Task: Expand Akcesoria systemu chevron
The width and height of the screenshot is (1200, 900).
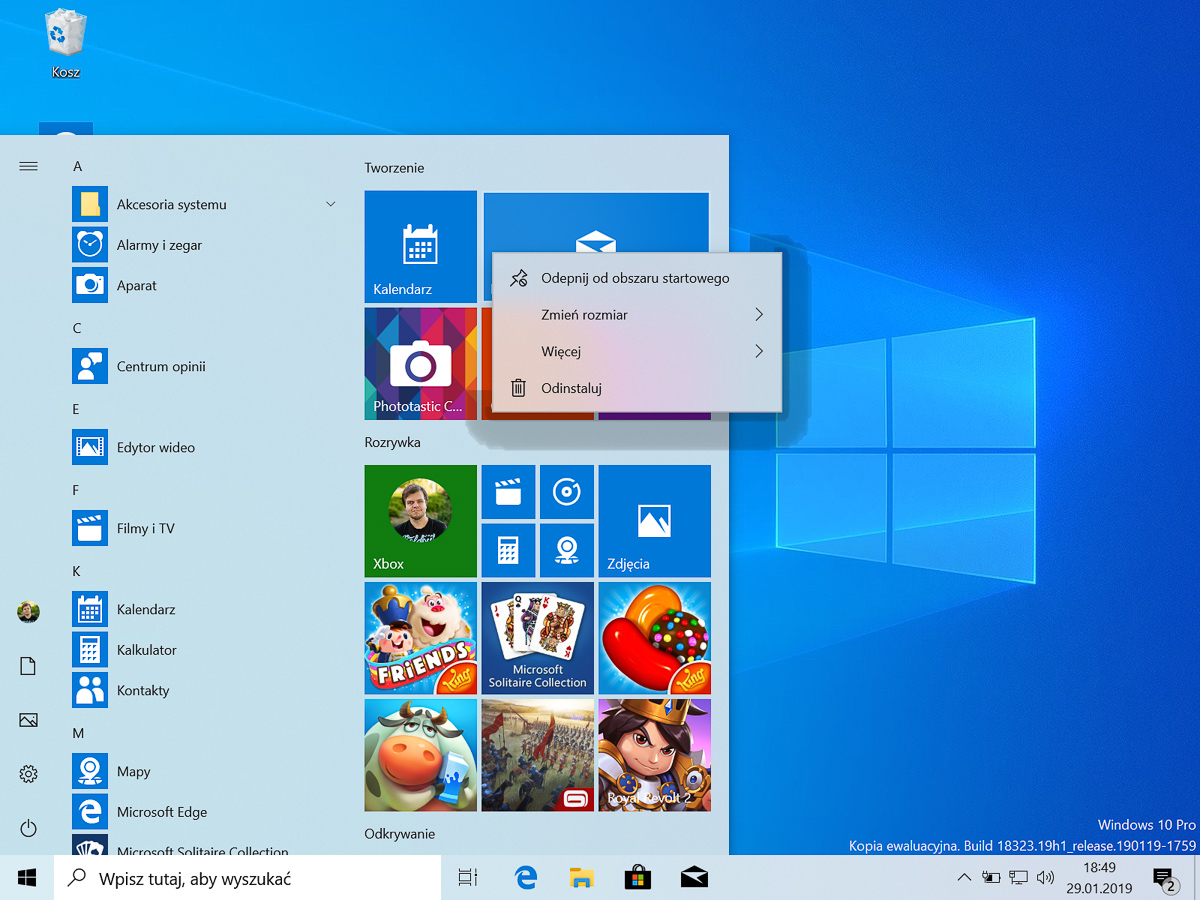Action: pos(330,204)
